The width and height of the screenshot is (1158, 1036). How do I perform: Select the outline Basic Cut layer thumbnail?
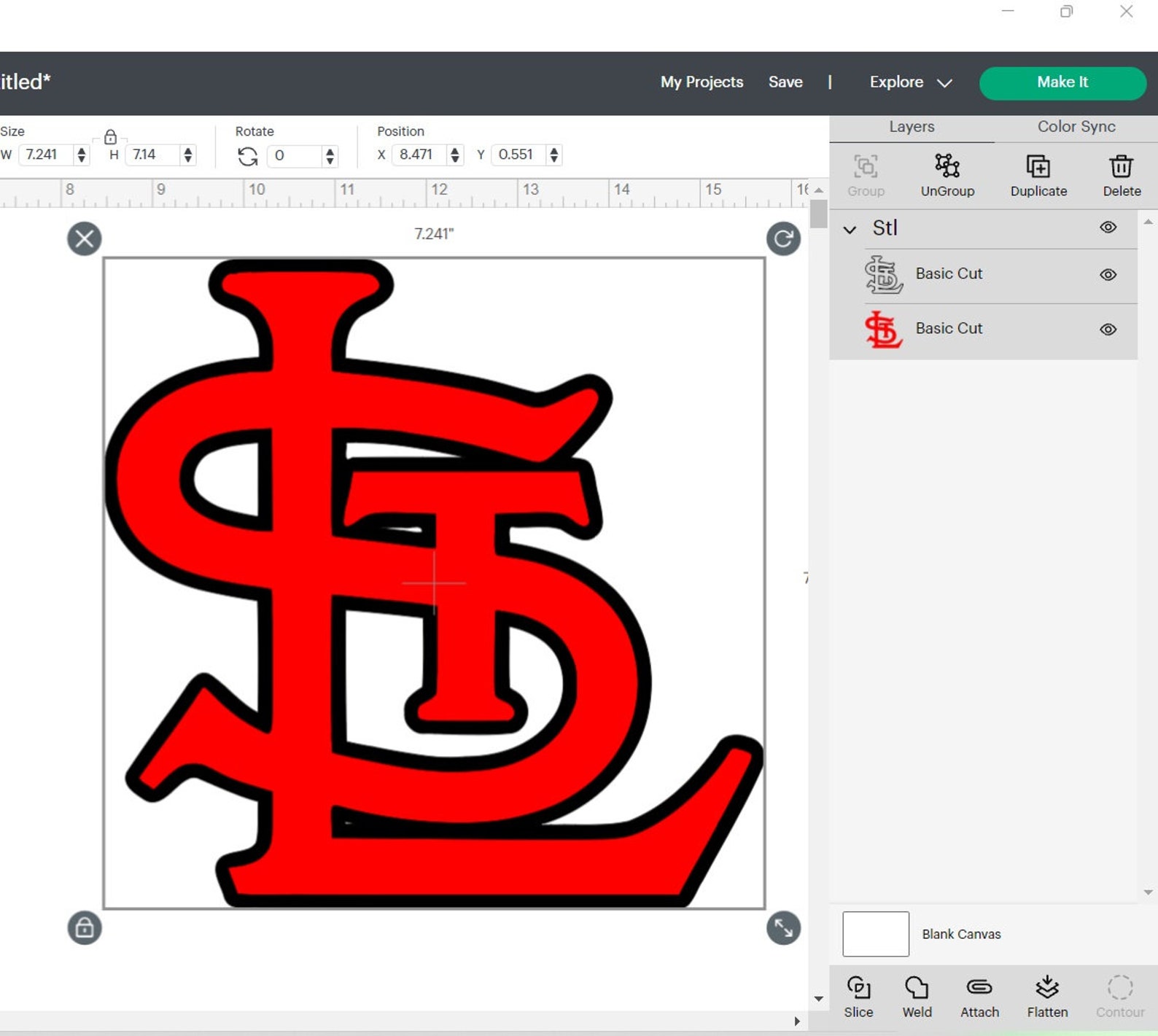(x=884, y=275)
